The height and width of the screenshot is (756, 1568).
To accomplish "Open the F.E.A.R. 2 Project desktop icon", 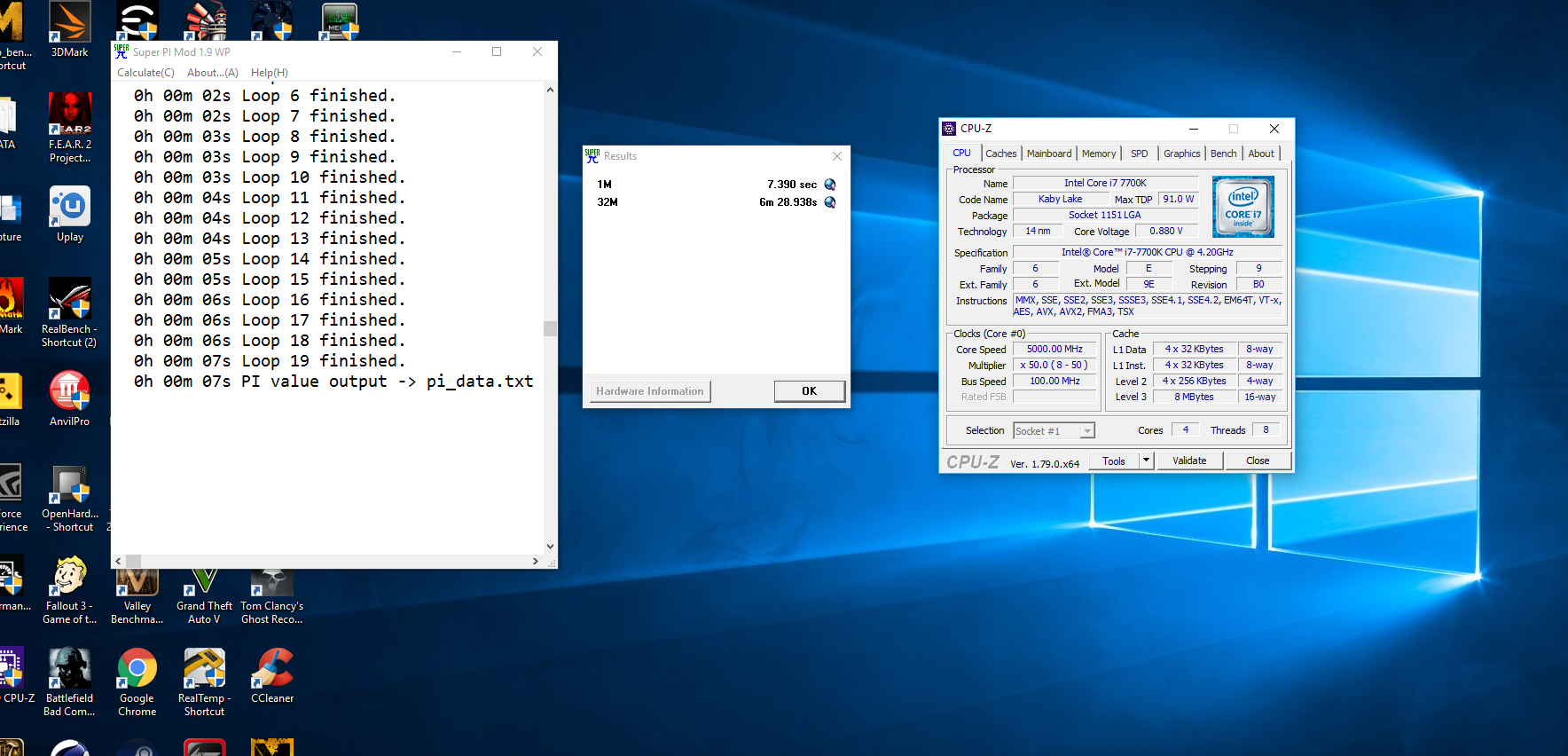I will [69, 127].
